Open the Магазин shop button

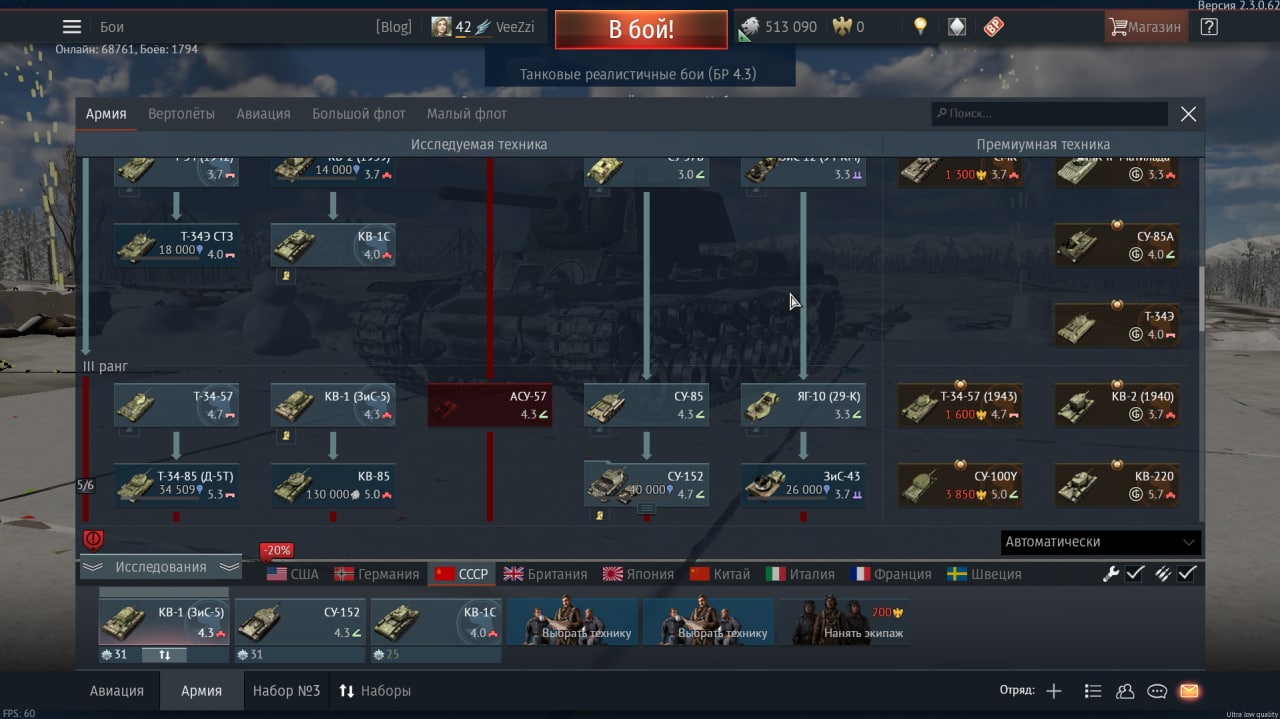(x=1145, y=27)
